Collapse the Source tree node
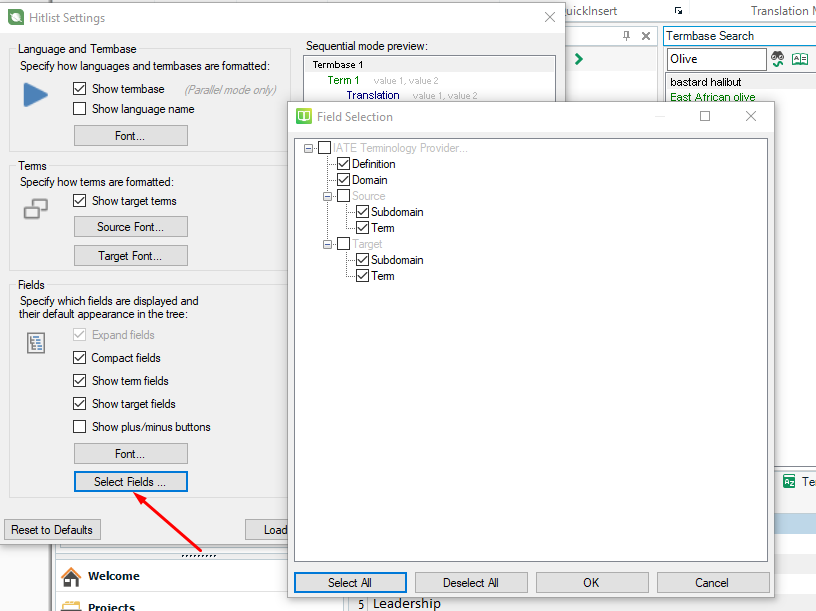Viewport: 816px width, 611px height. 327,196
